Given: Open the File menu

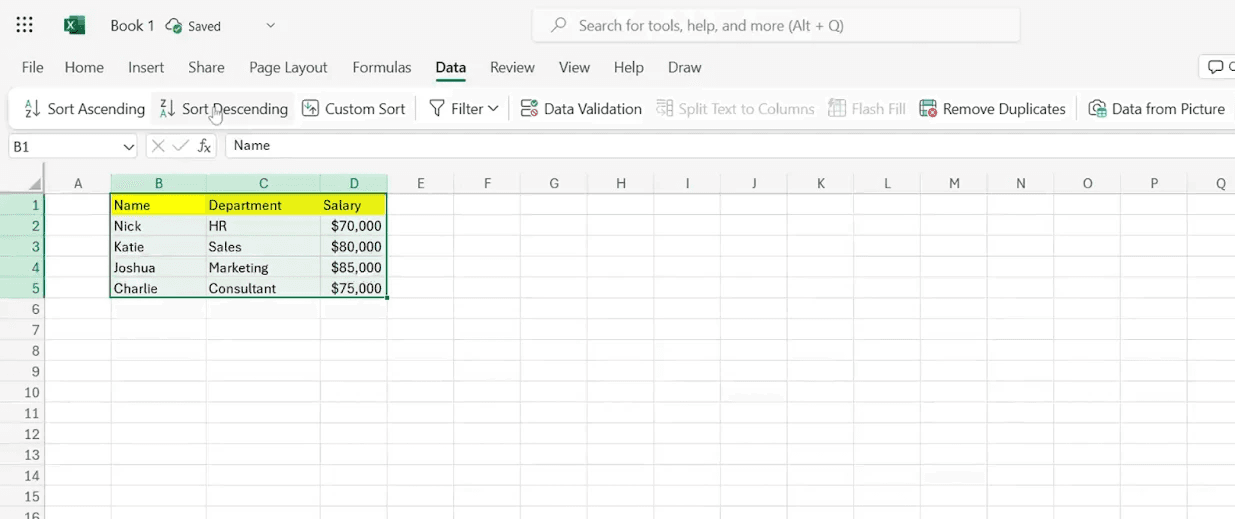Looking at the screenshot, I should pyautogui.click(x=33, y=67).
